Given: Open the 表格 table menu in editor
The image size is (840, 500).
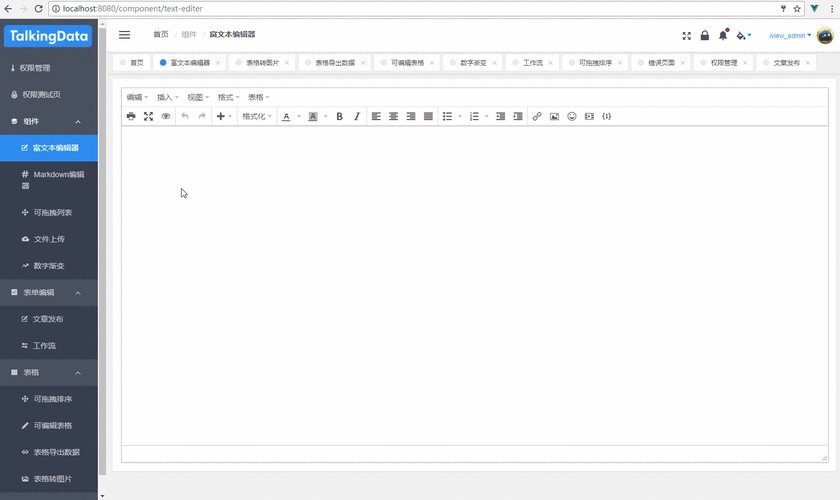Looking at the screenshot, I should click(x=259, y=98).
